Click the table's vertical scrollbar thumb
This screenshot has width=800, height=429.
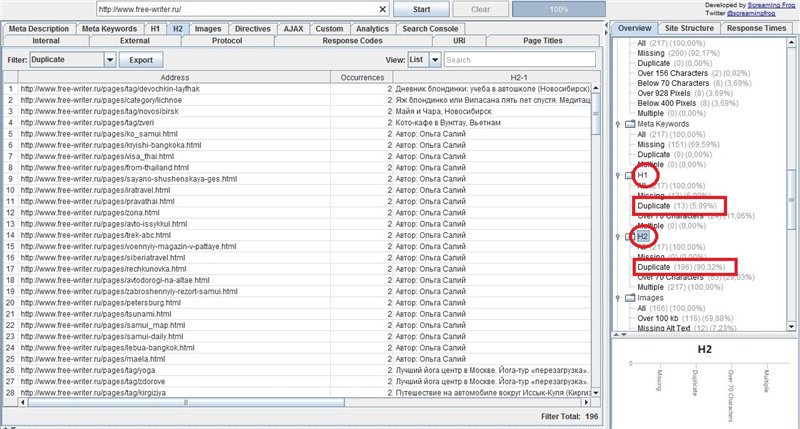[x=595, y=113]
